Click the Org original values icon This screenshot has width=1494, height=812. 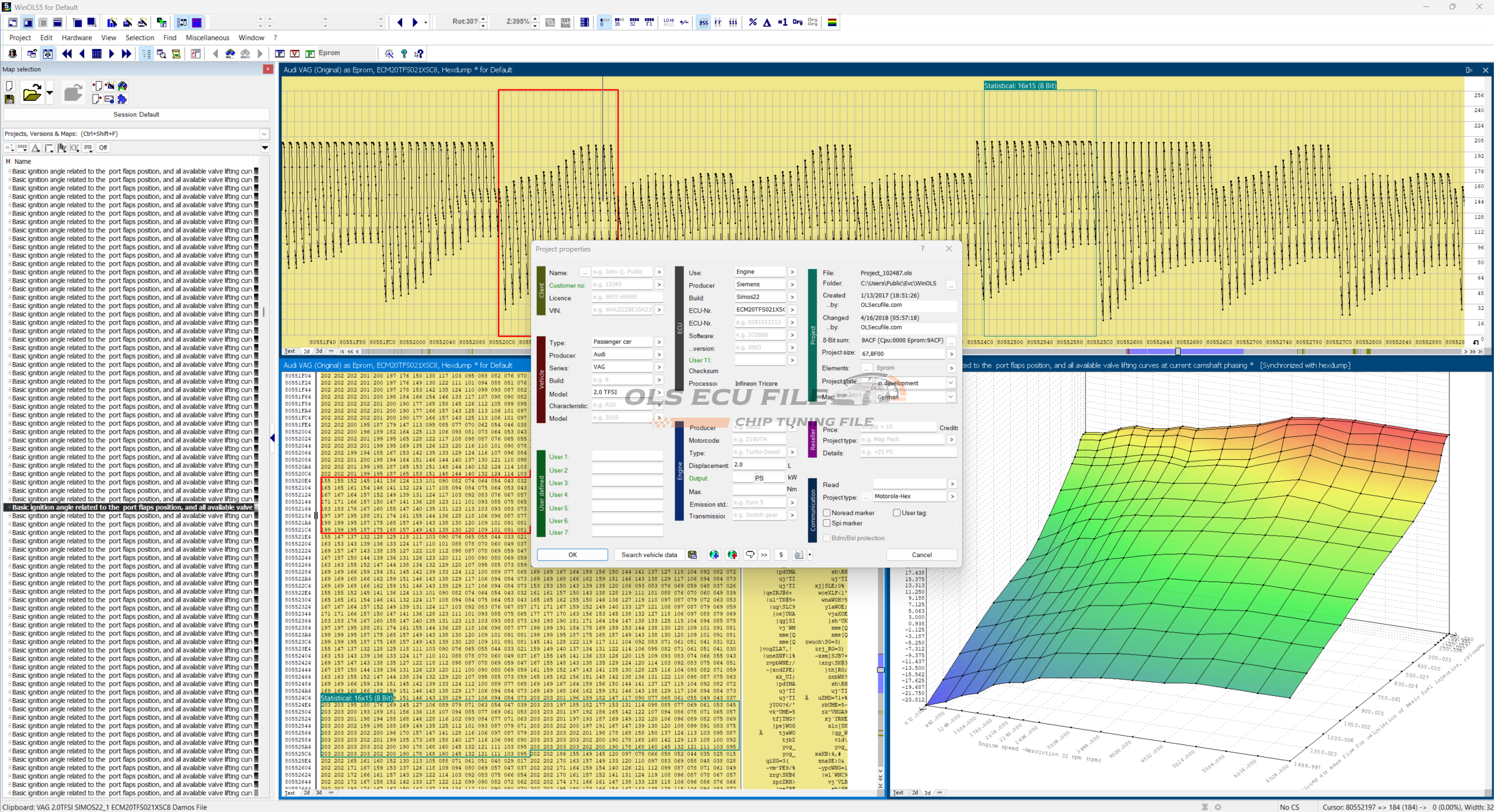797,22
